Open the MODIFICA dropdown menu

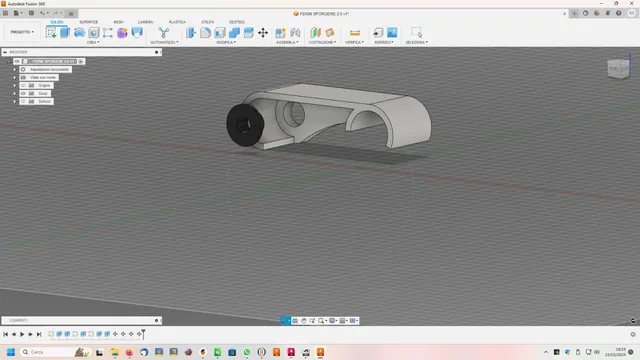tap(226, 42)
